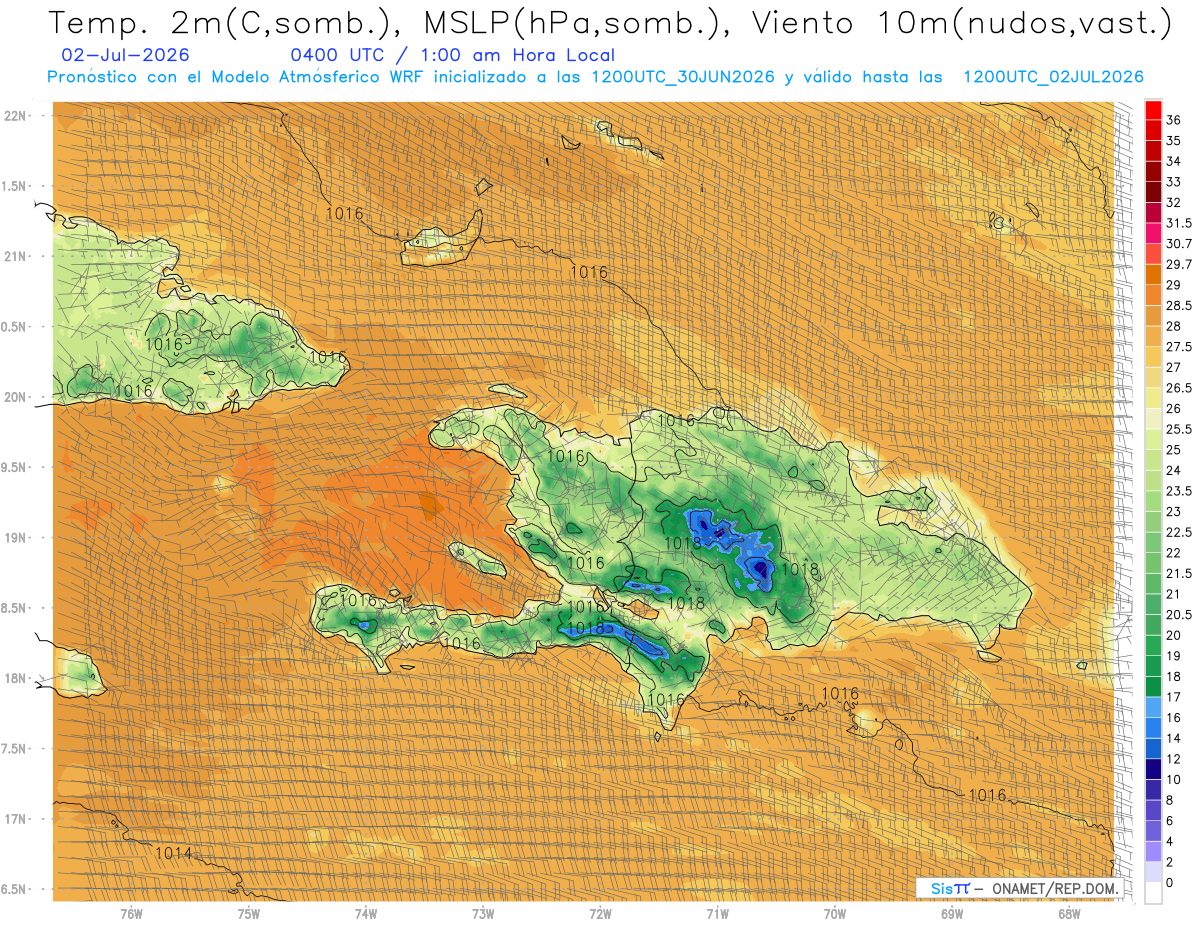Click the initialization time '1200UTC_30JUN2026'
The image size is (1200, 927).
click(683, 77)
